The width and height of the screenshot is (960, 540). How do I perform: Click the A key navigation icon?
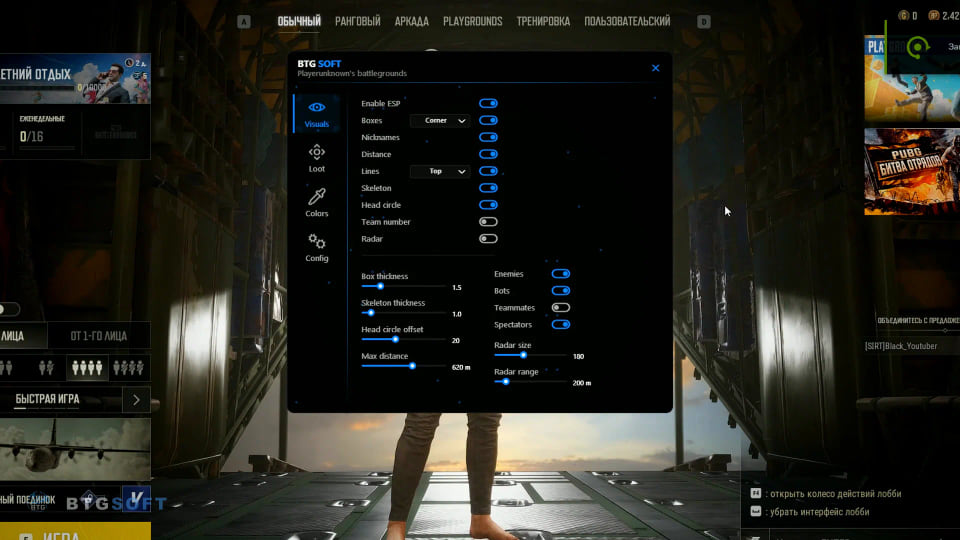coord(244,22)
